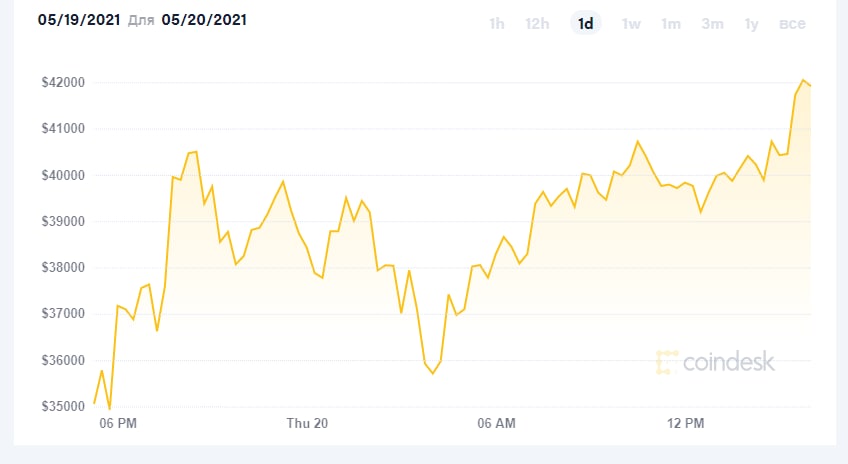Click the $37000 y-axis label
Screen dimensions: 848x464
pyautogui.click(x=63, y=314)
